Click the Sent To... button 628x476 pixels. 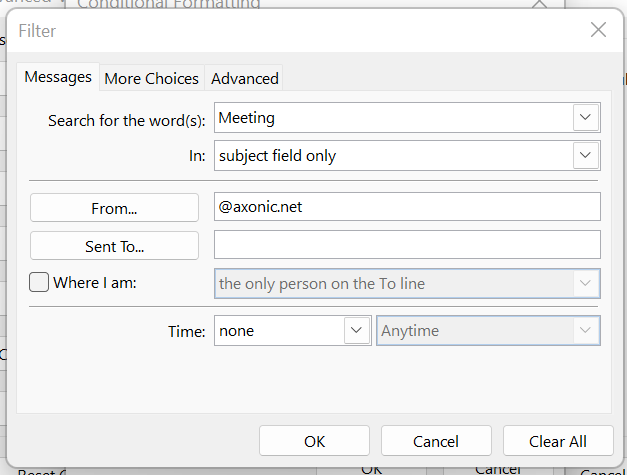(x=114, y=245)
